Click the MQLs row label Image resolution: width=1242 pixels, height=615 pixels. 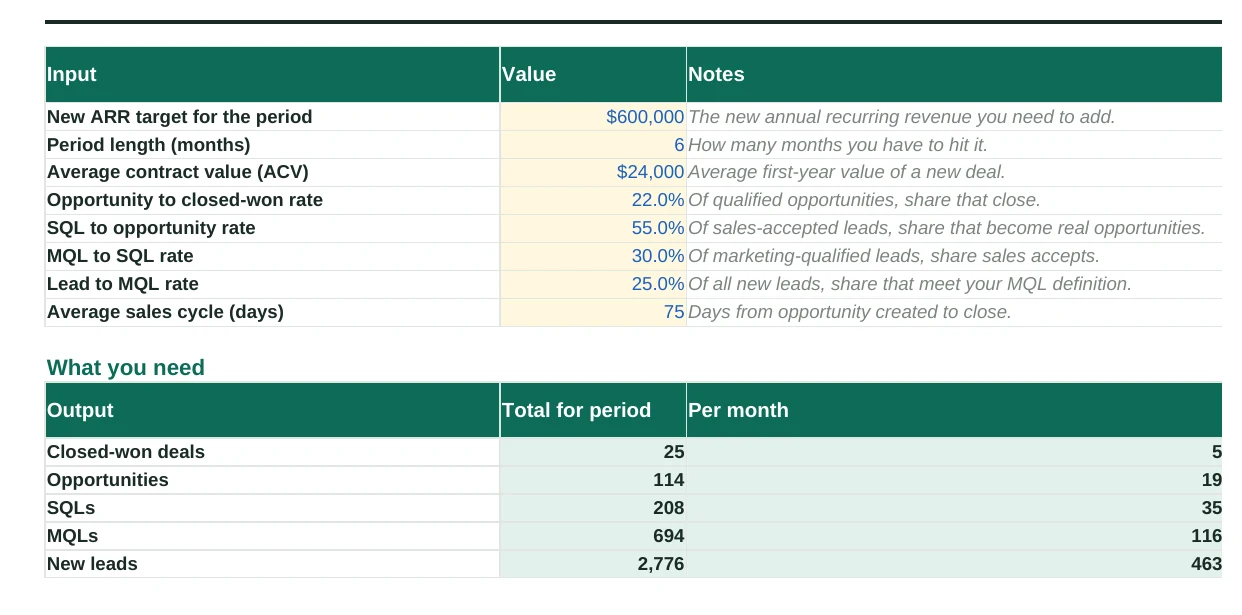(x=73, y=536)
